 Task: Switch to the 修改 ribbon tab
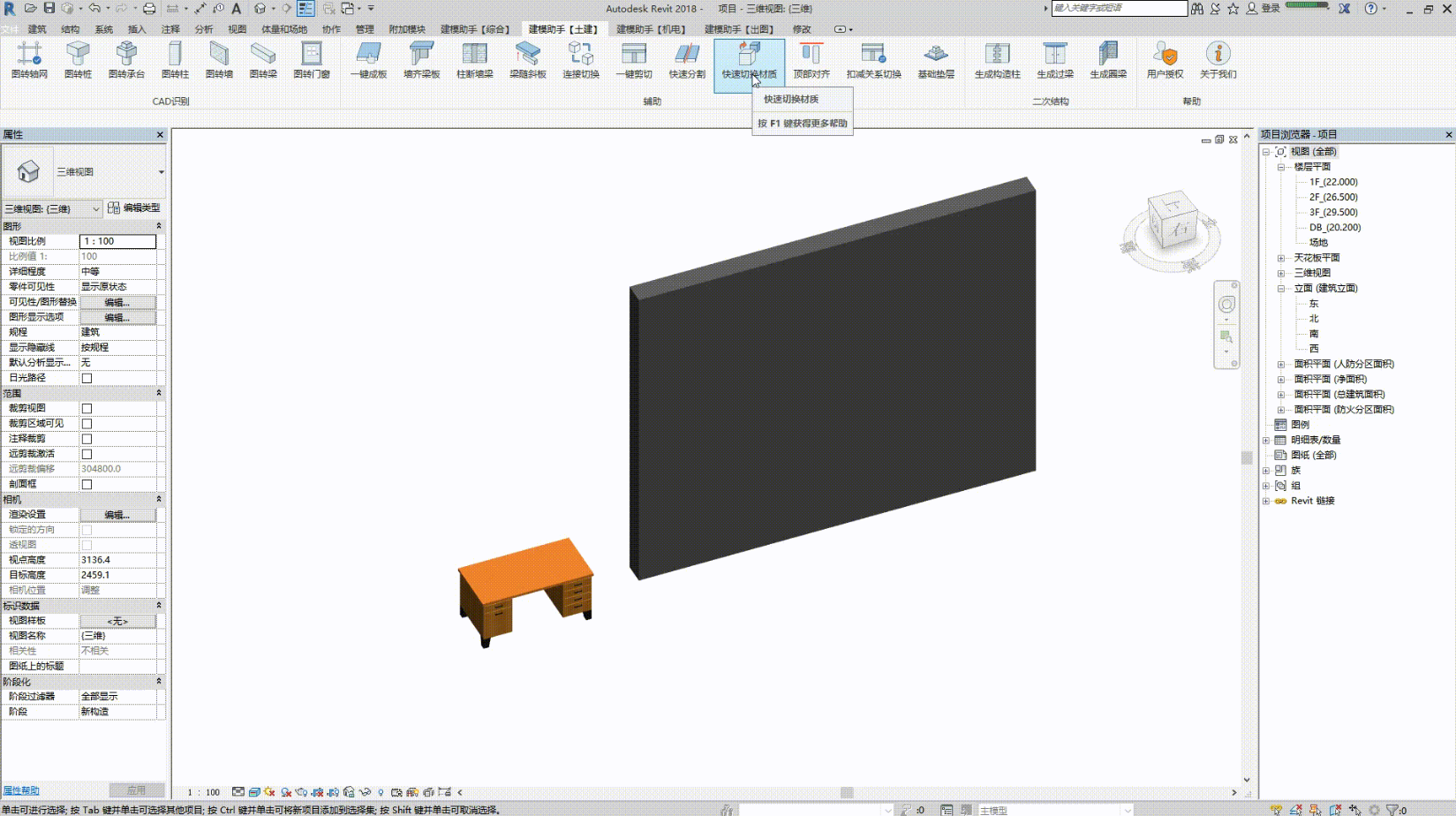[x=802, y=29]
